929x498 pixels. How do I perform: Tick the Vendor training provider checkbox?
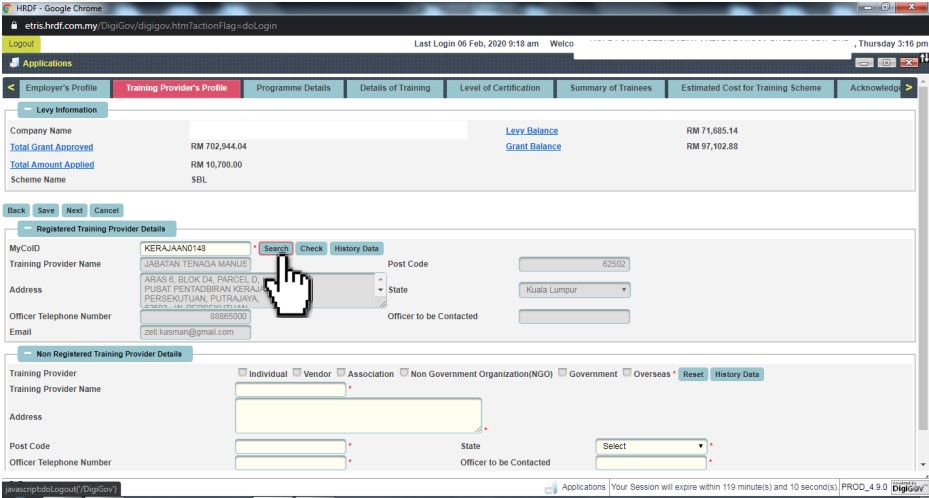tap(296, 373)
